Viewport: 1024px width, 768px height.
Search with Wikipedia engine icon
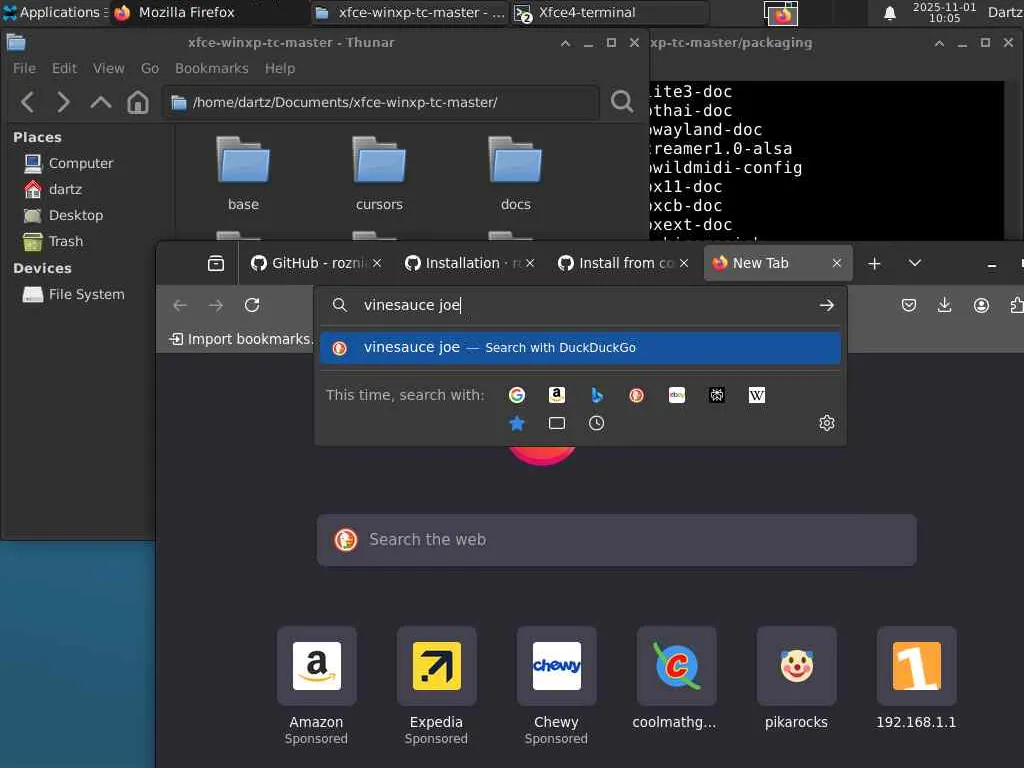[x=757, y=395]
